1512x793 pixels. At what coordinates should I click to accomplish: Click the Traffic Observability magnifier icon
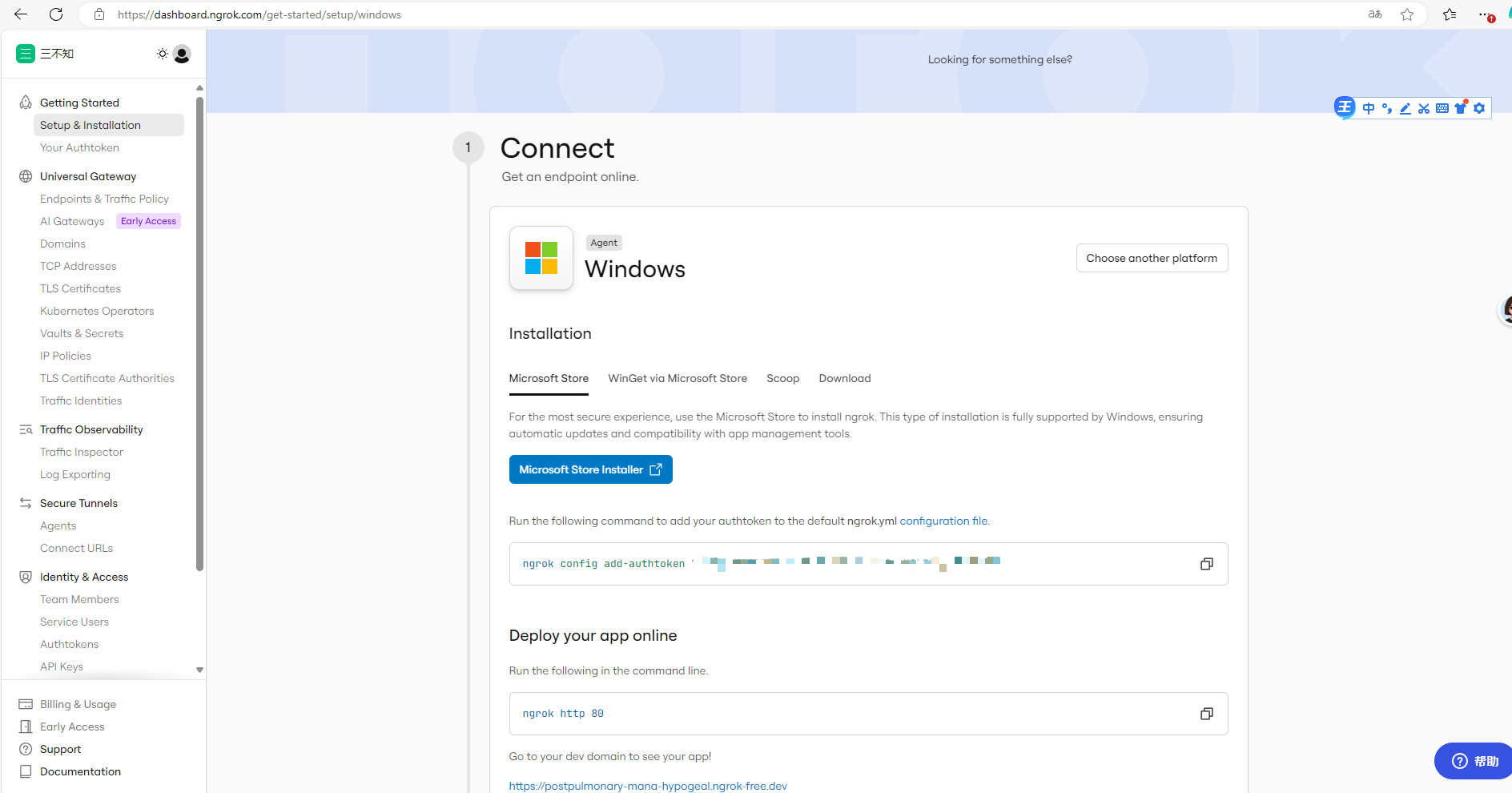pyautogui.click(x=26, y=429)
